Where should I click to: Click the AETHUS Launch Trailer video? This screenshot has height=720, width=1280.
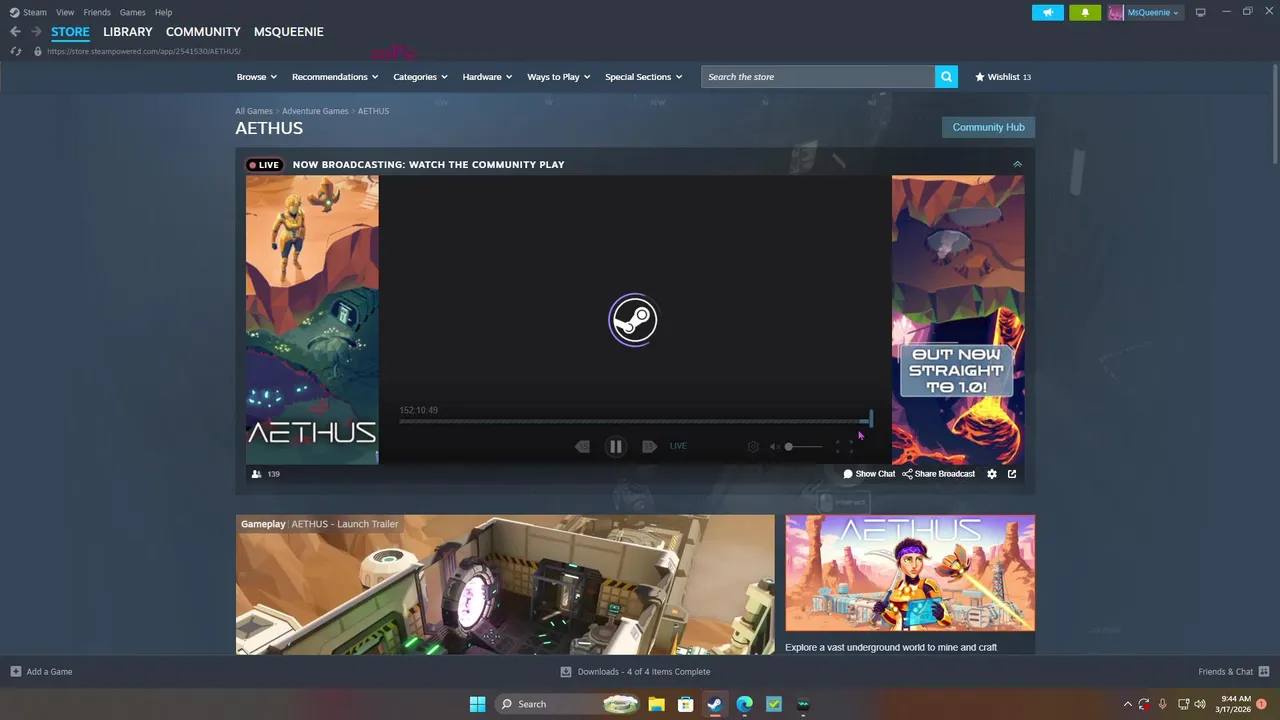[505, 585]
